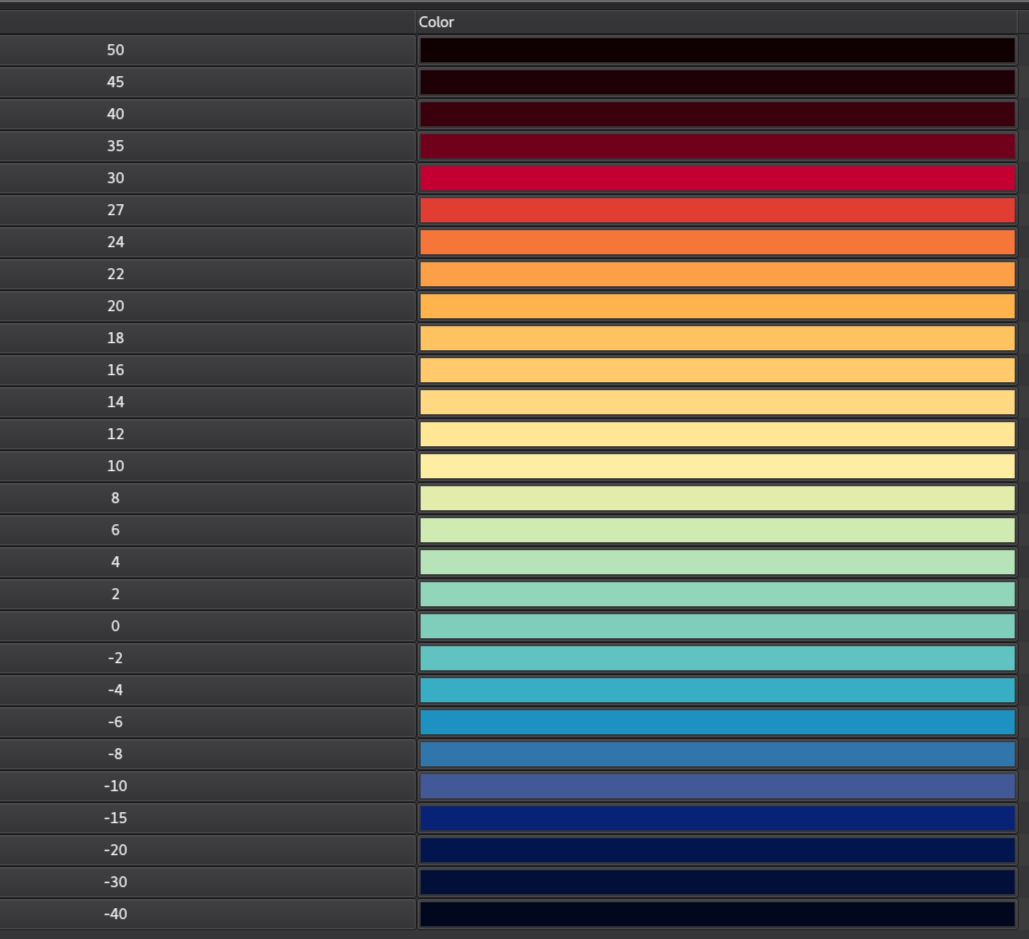1029x939 pixels.
Task: Click the pale yellow swatch at 10
Action: point(715,466)
